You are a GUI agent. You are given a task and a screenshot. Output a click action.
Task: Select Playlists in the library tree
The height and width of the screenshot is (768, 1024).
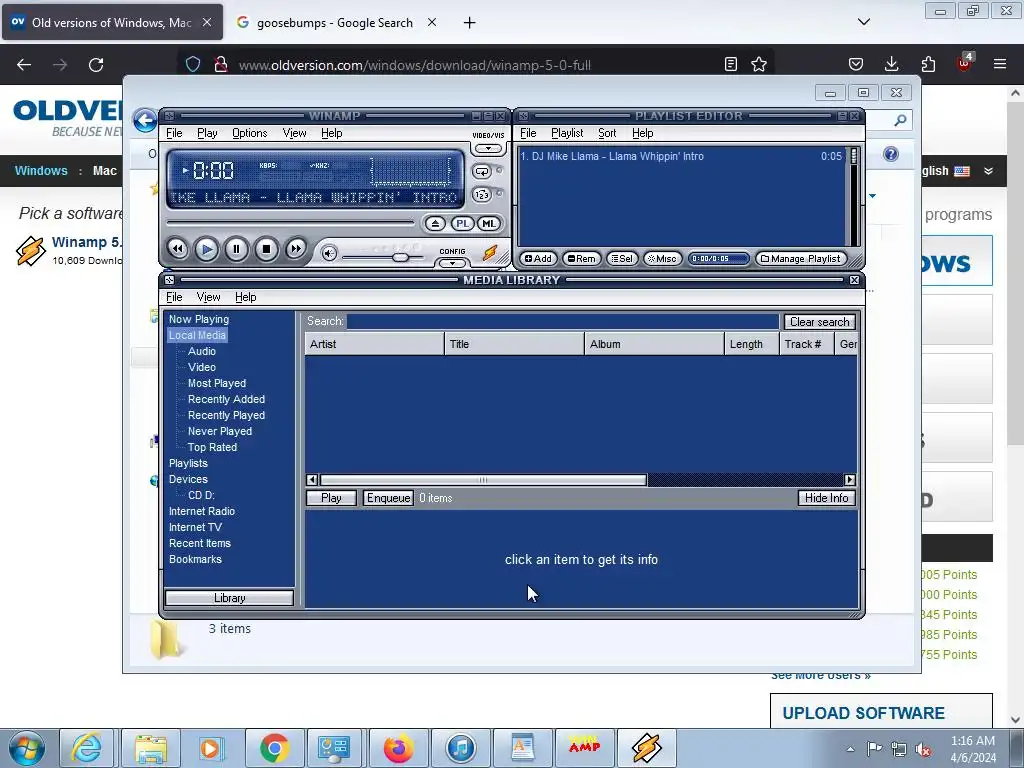[x=188, y=463]
